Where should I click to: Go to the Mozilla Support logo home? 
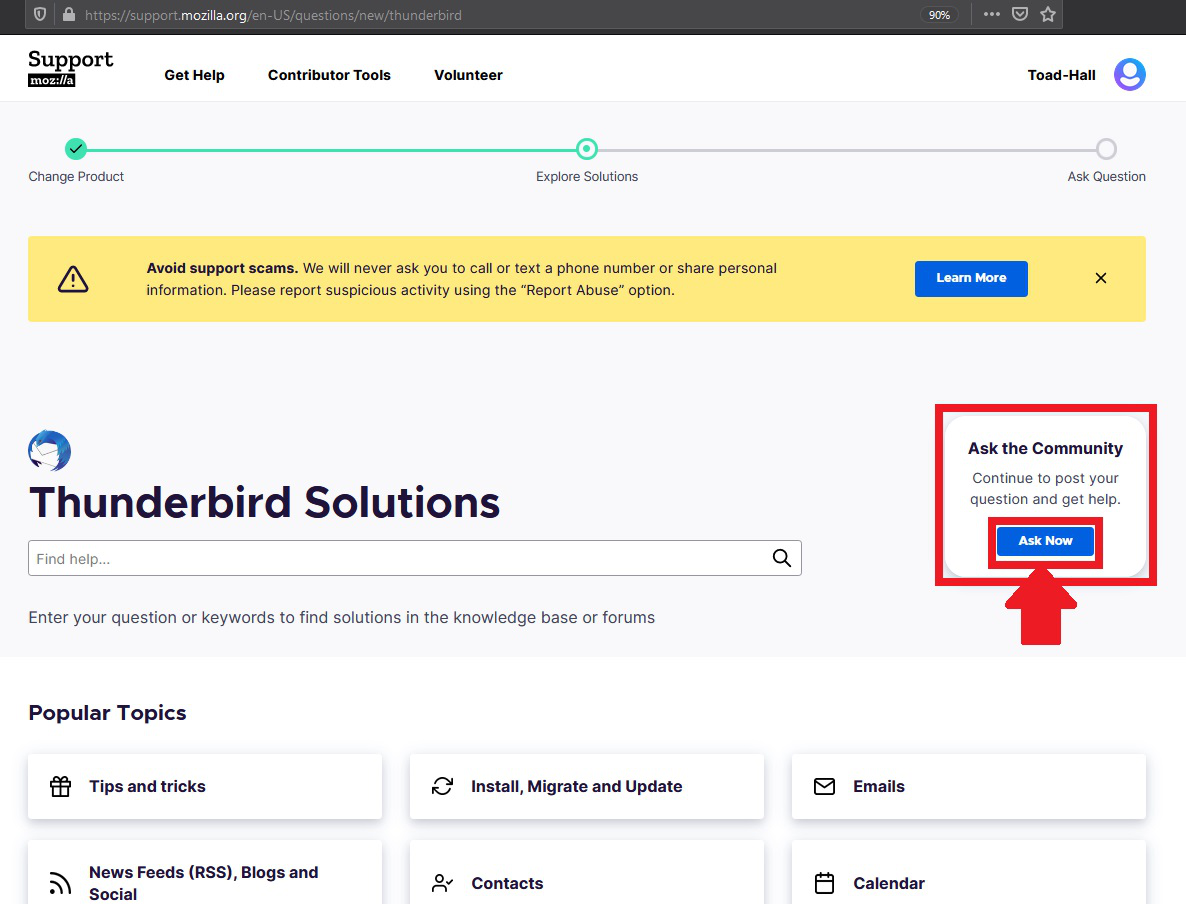[x=70, y=68]
